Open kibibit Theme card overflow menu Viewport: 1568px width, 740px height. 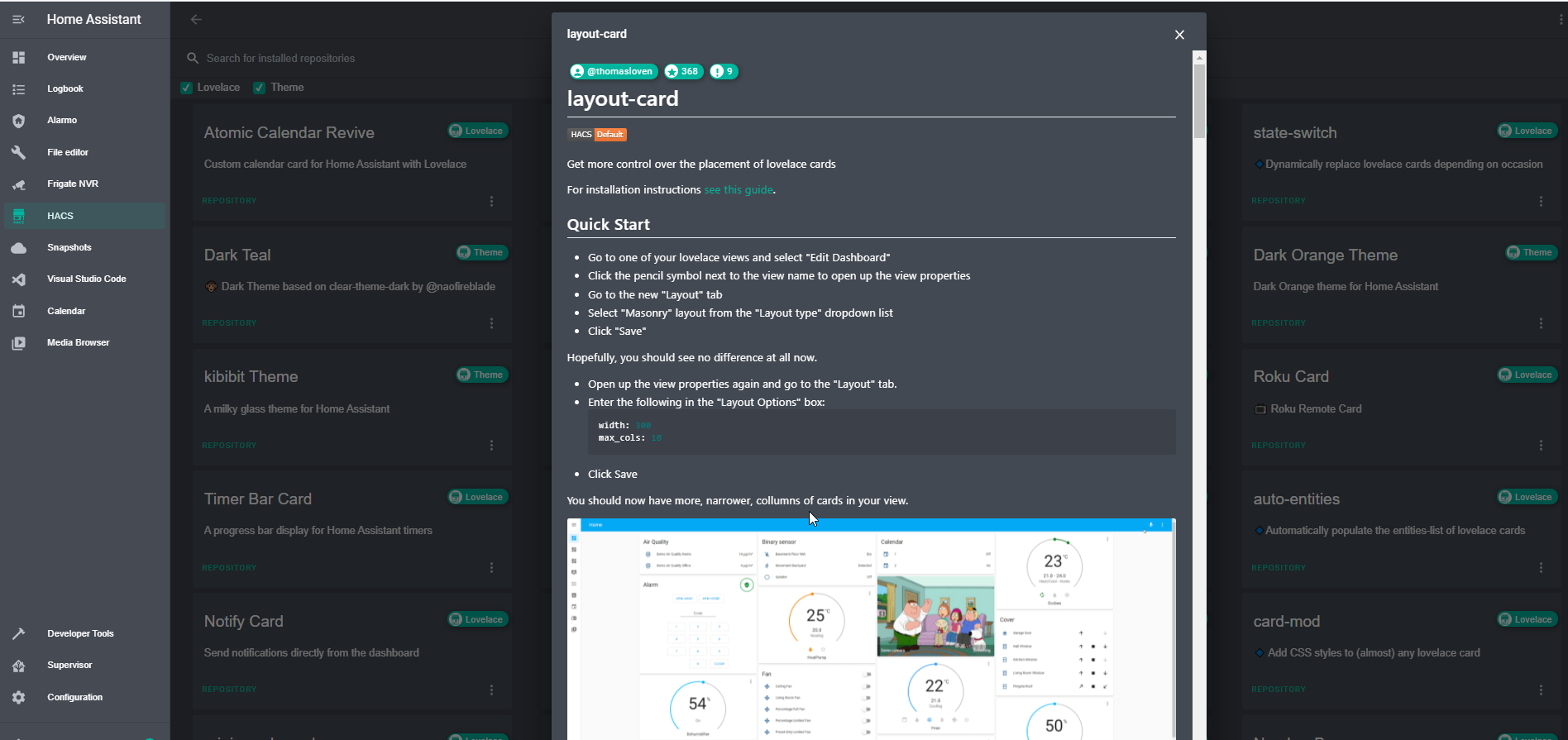tap(491, 445)
